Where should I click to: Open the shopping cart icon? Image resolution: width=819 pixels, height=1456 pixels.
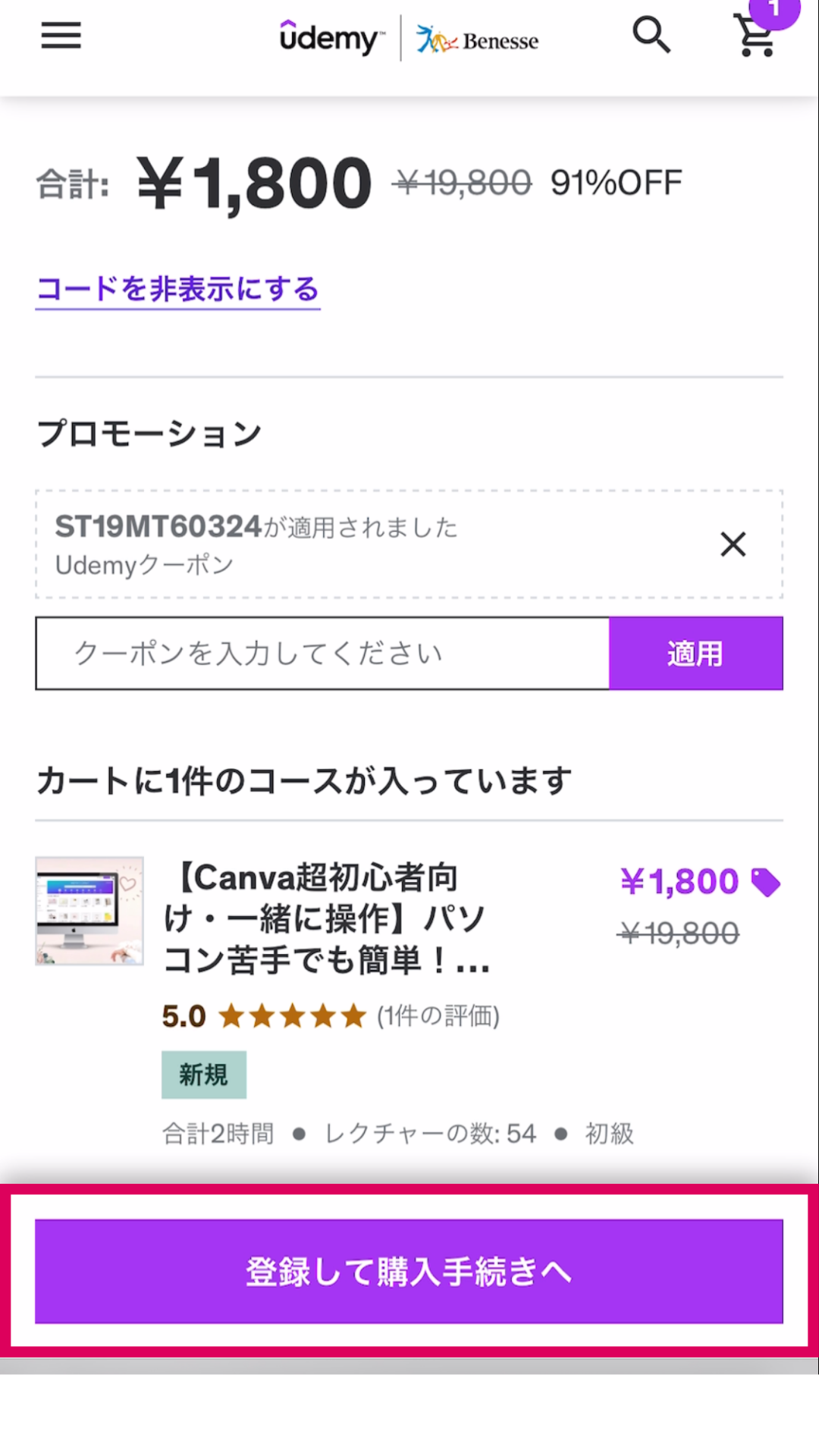click(x=756, y=36)
